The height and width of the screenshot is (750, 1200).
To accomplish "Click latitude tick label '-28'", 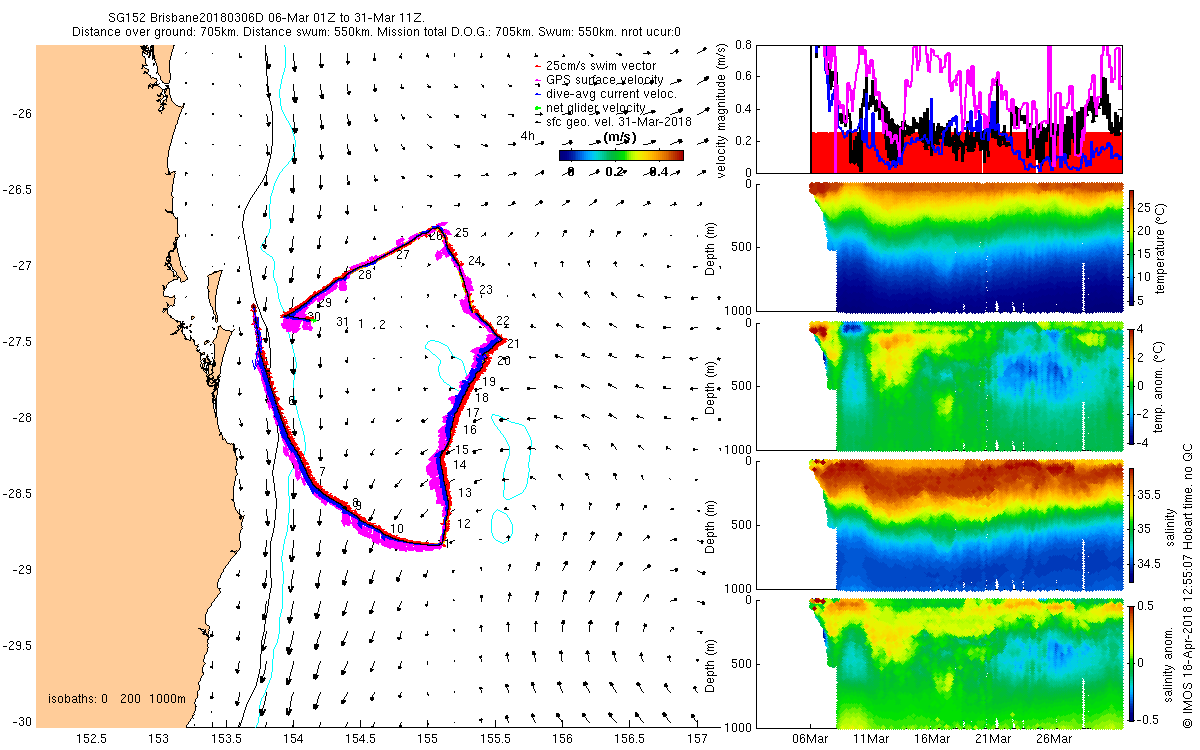I will (22, 418).
